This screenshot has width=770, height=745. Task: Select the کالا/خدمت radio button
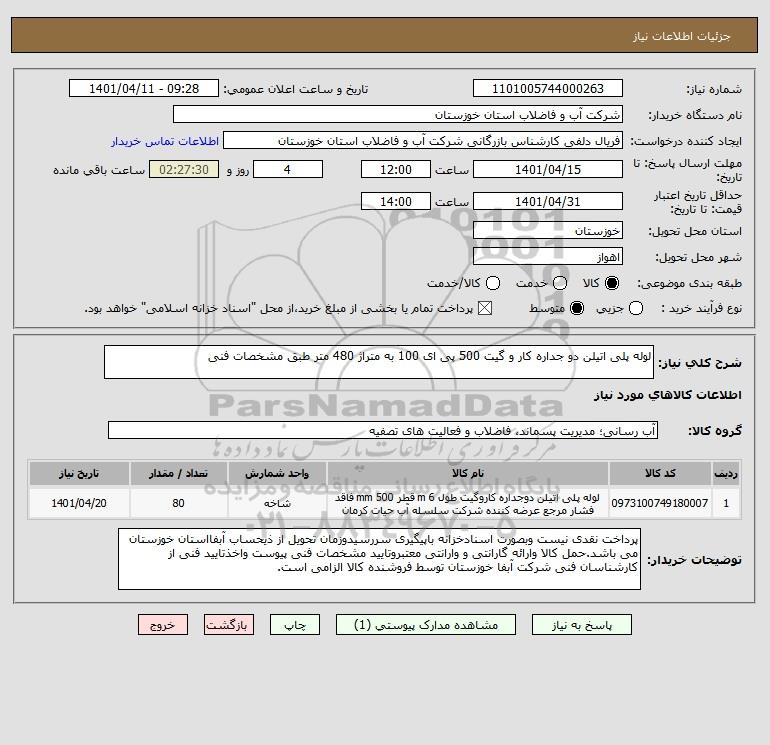[493, 283]
